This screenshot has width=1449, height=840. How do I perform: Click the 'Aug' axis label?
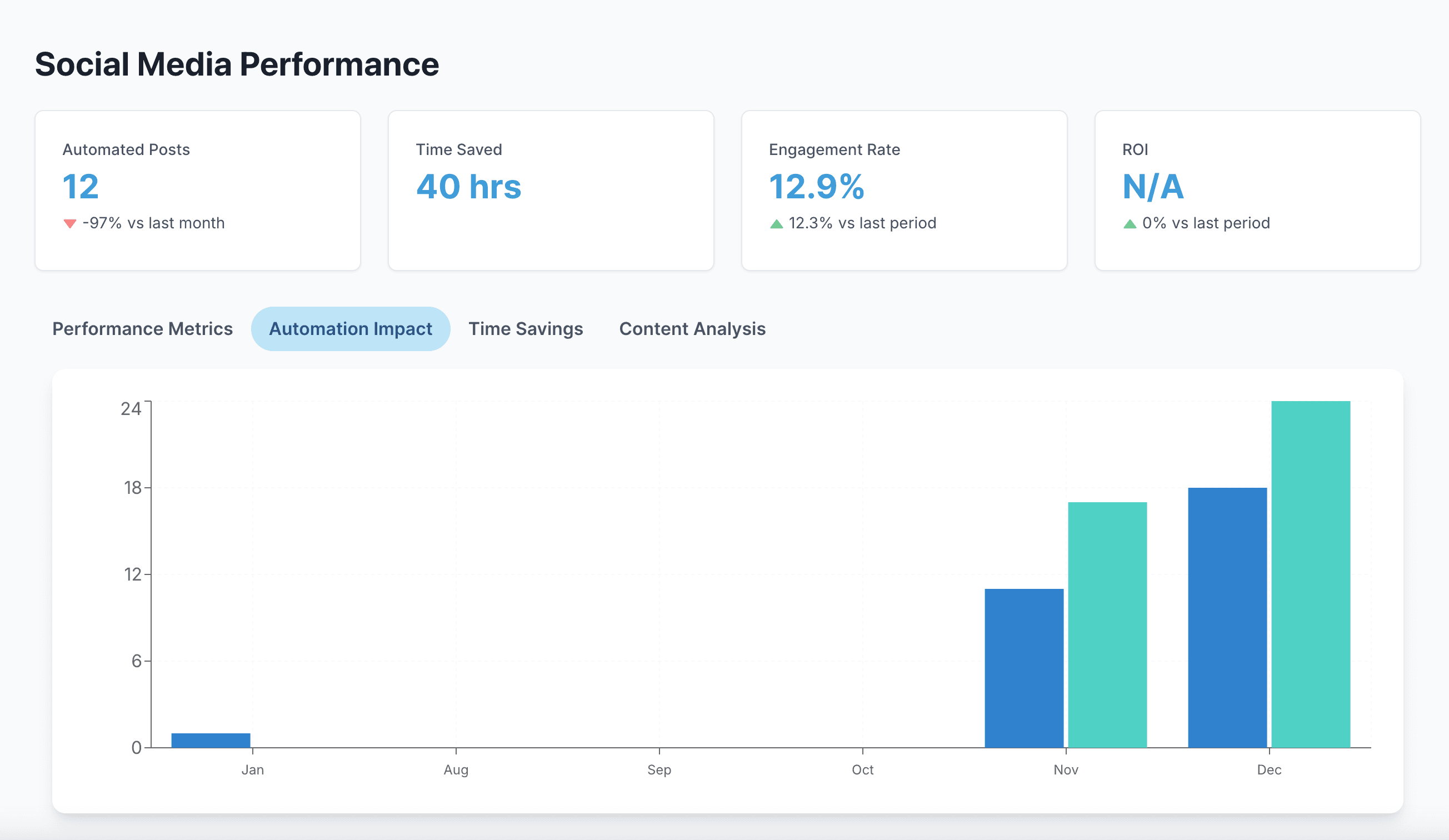pyautogui.click(x=456, y=770)
